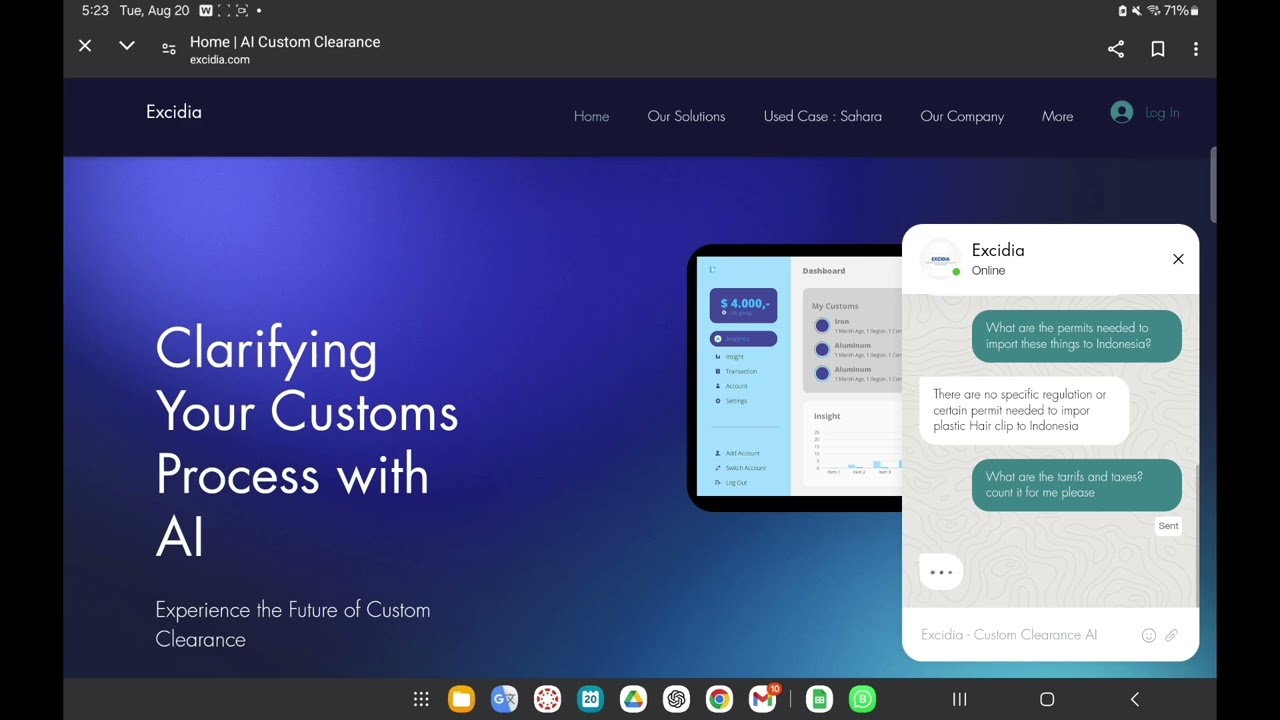
Task: Close the browser custom tab with X
Action: tap(85, 46)
